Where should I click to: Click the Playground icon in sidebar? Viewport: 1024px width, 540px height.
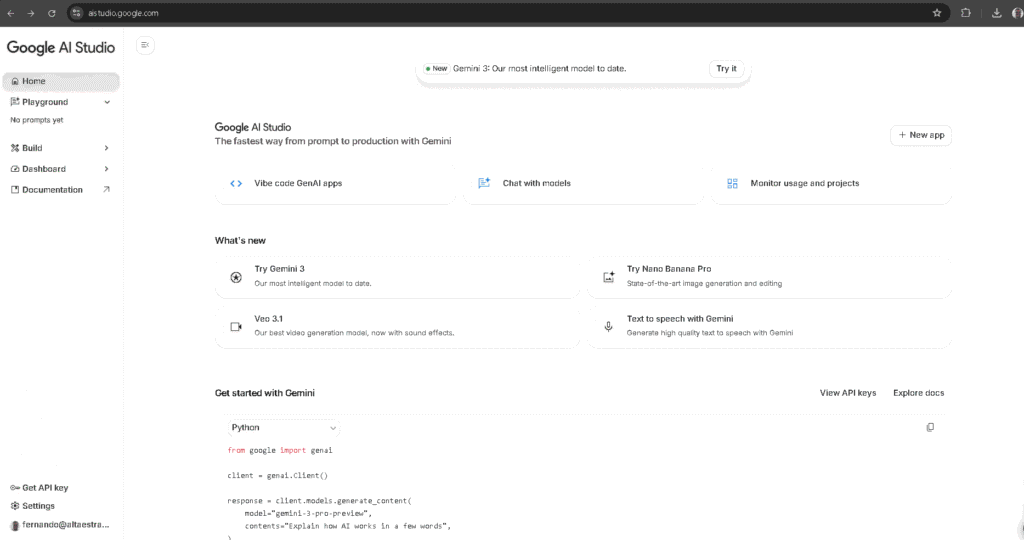15,102
